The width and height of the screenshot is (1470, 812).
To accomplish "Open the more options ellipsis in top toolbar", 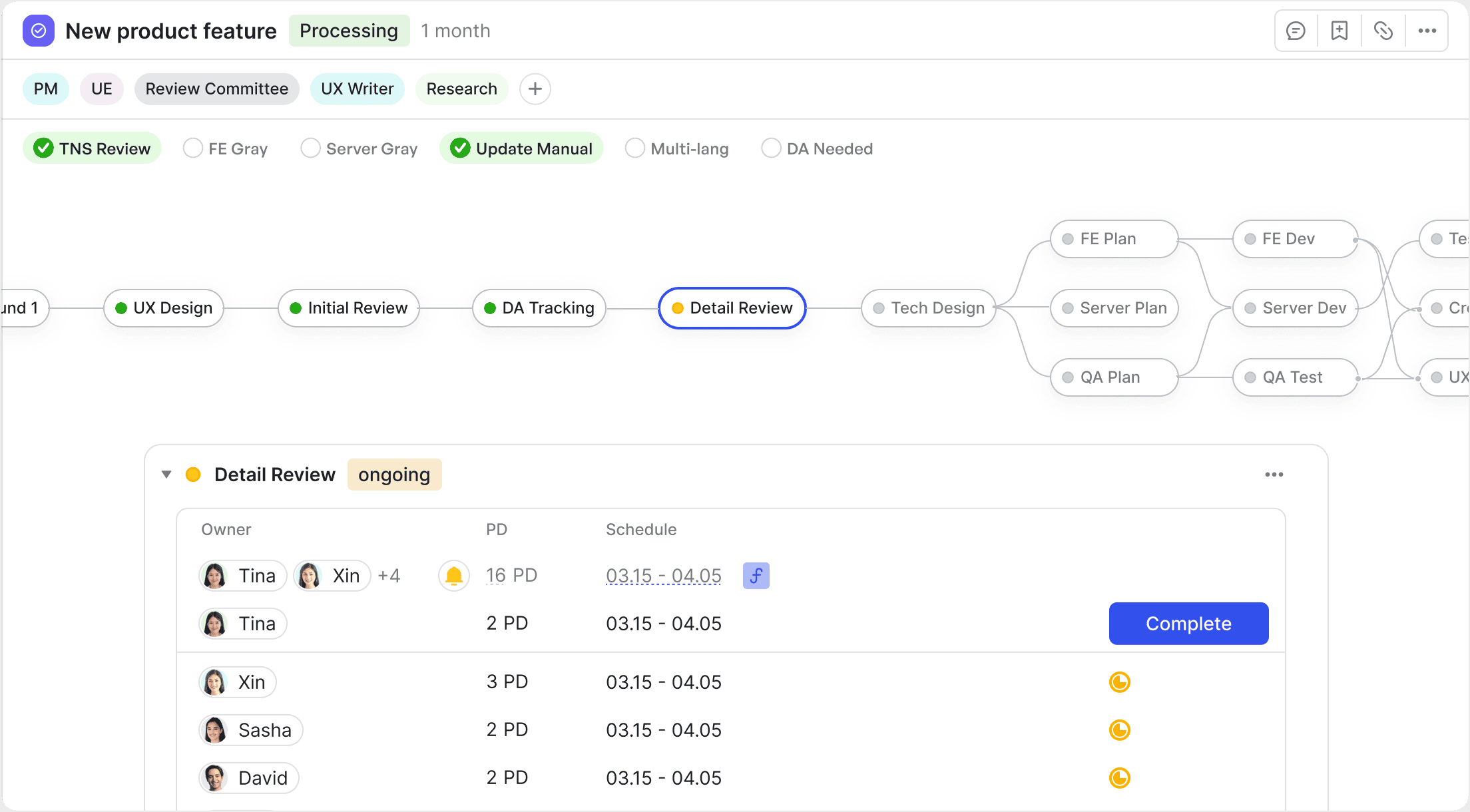I will [1427, 30].
